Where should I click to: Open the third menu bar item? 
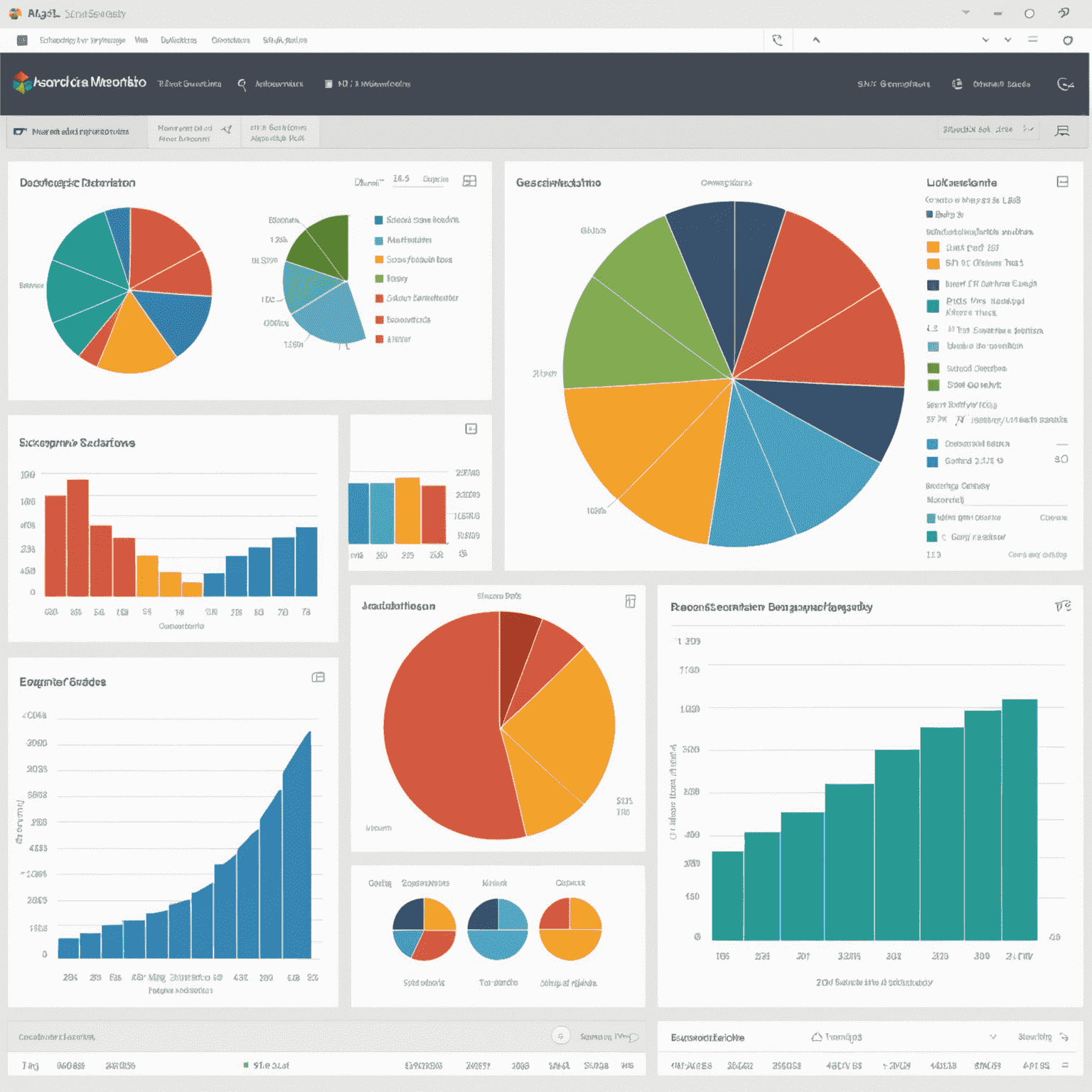pyautogui.click(x=178, y=41)
